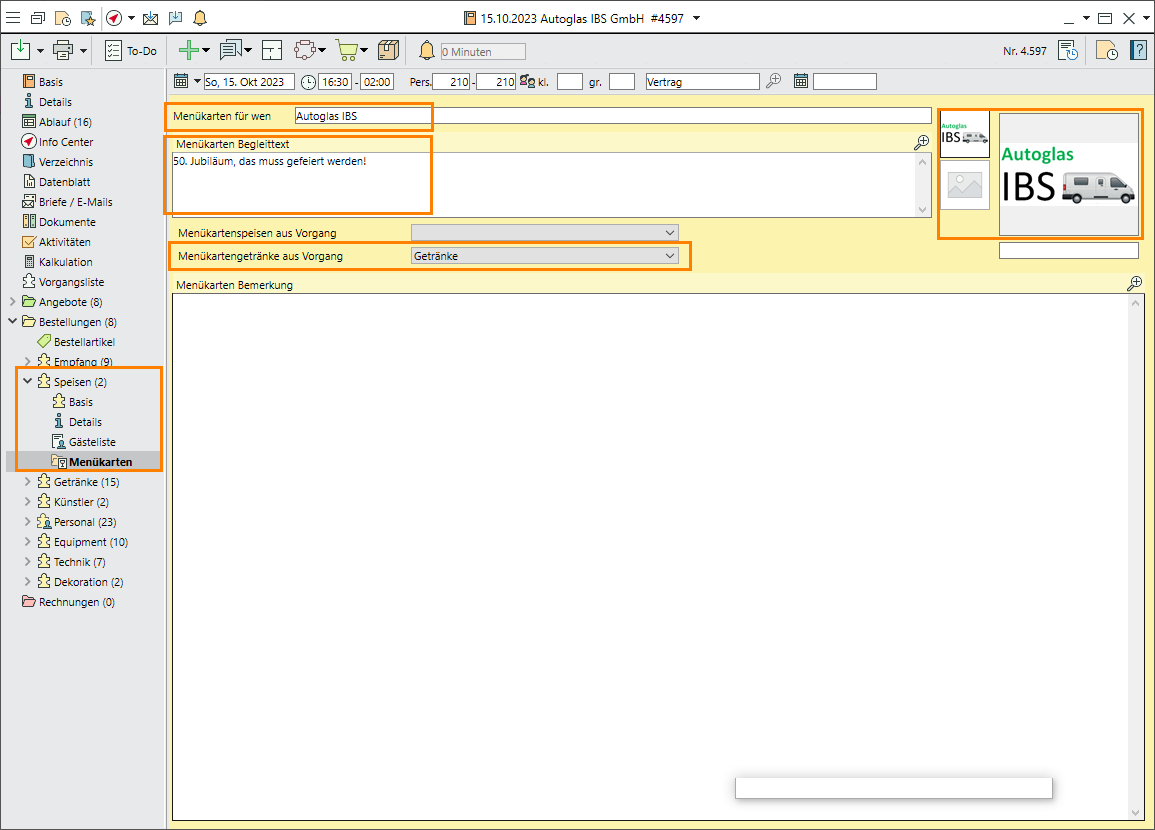Select Gästeliste under Speisen
Image resolution: width=1155 pixels, height=830 pixels.
(x=92, y=442)
